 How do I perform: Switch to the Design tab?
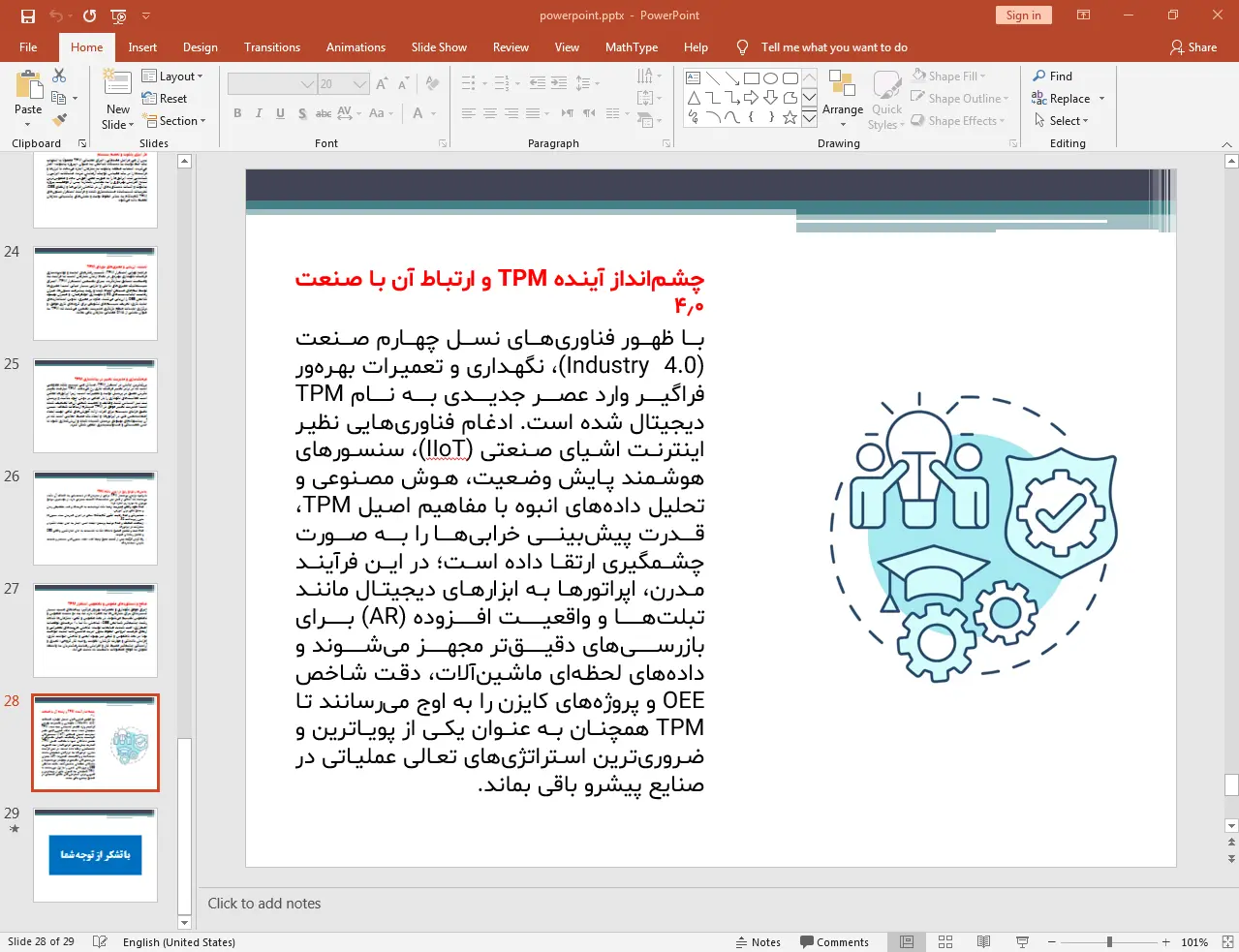[x=200, y=46]
